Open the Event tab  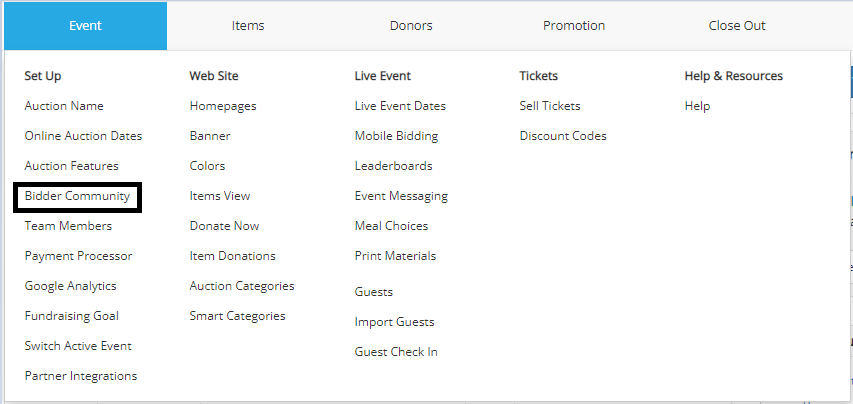click(x=85, y=26)
